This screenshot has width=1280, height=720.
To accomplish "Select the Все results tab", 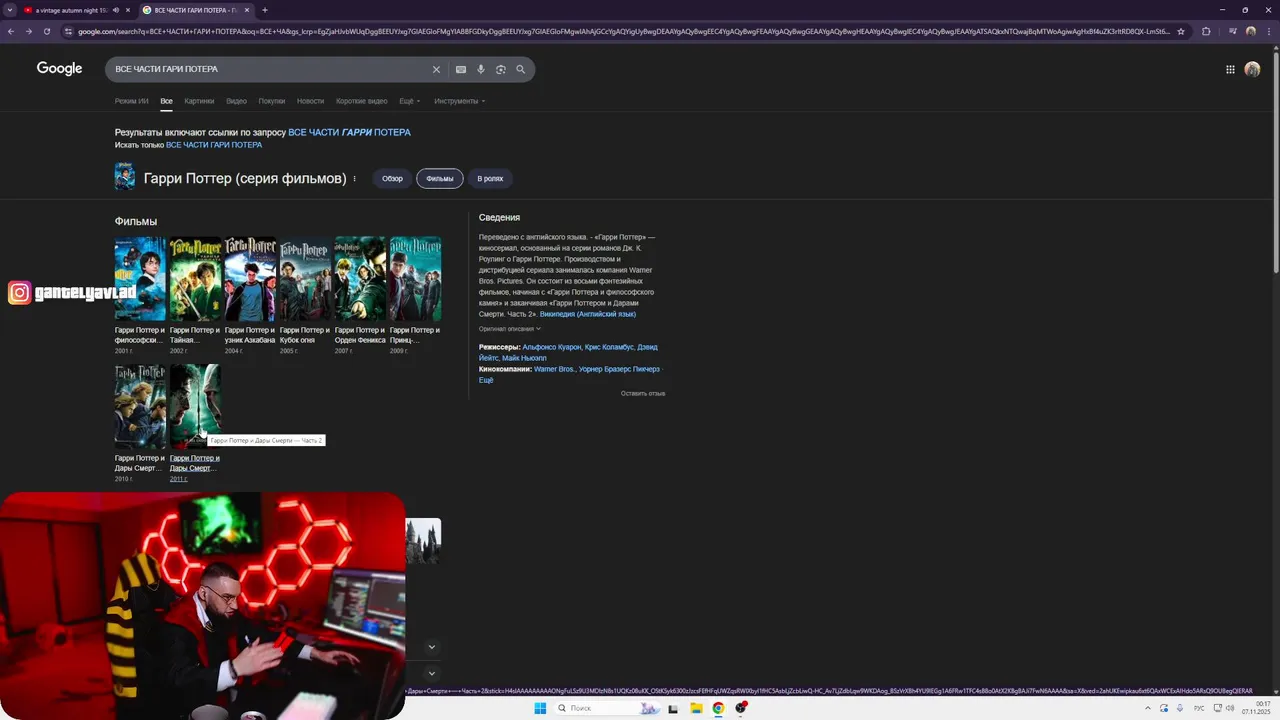I will tap(166, 101).
